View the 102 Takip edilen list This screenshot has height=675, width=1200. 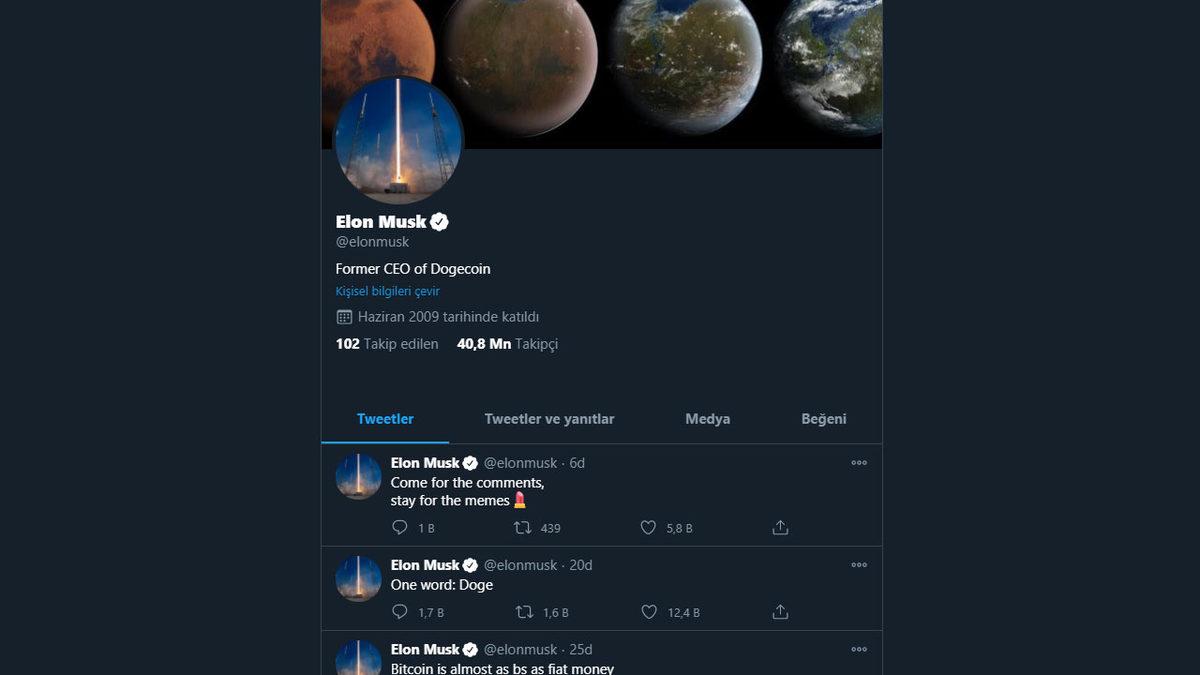[x=386, y=343]
